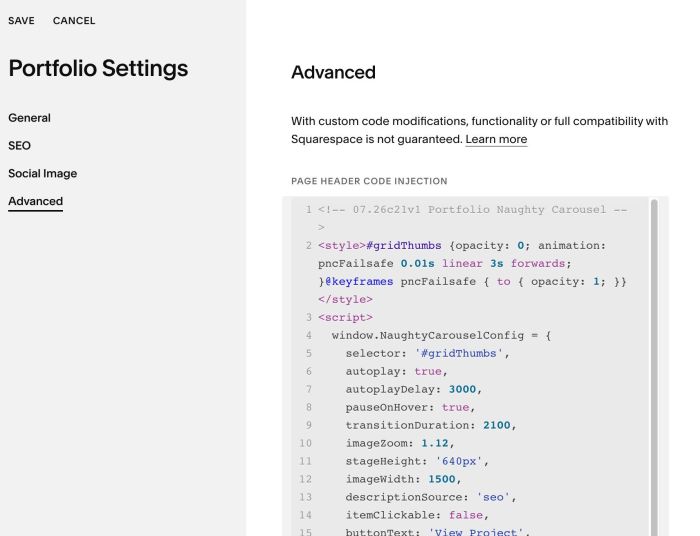The image size is (700, 536).
Task: Open the SEO settings tab
Action: coord(19,145)
